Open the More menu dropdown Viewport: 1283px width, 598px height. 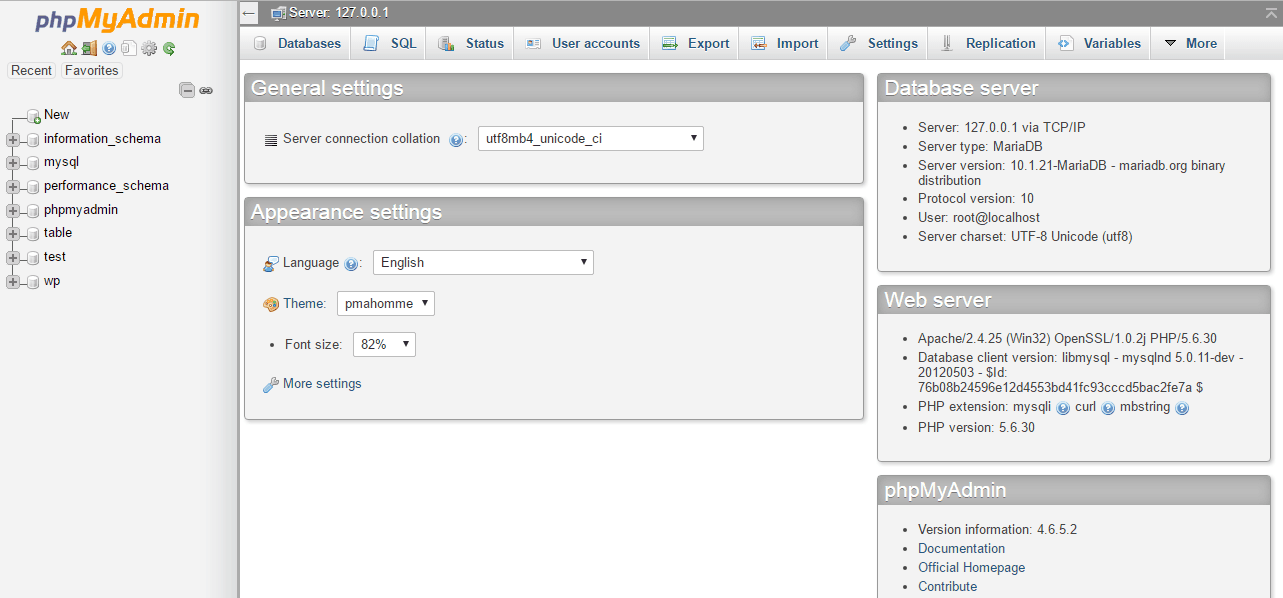coord(1189,43)
